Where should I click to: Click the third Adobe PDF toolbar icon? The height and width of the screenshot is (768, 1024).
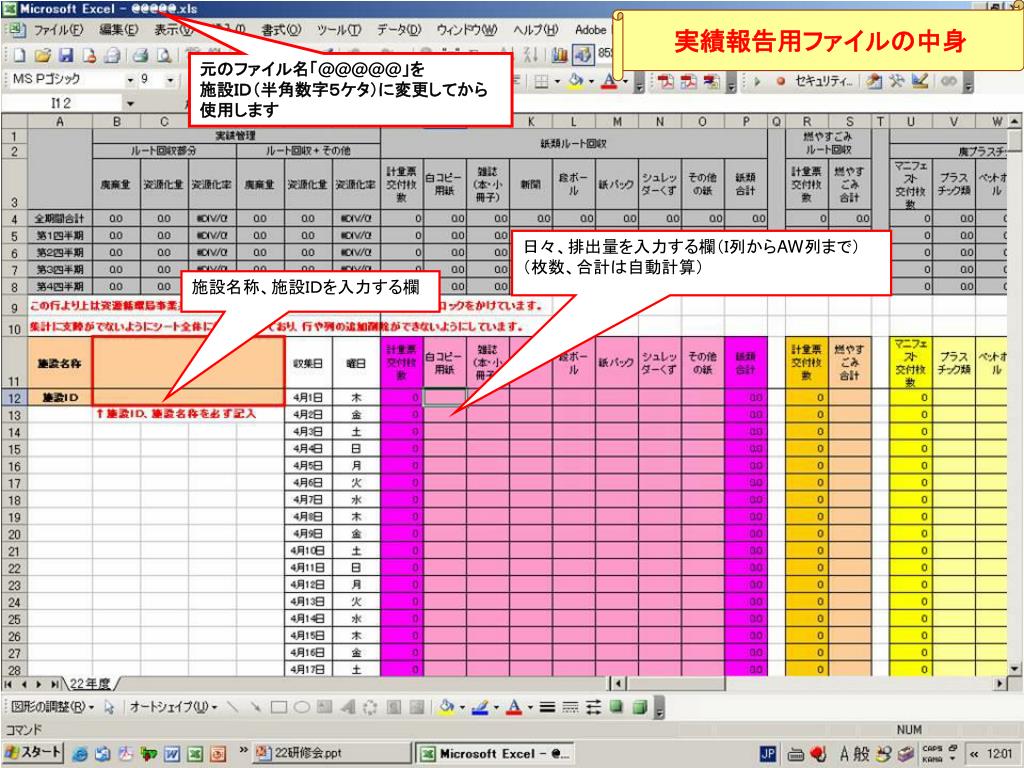712,82
